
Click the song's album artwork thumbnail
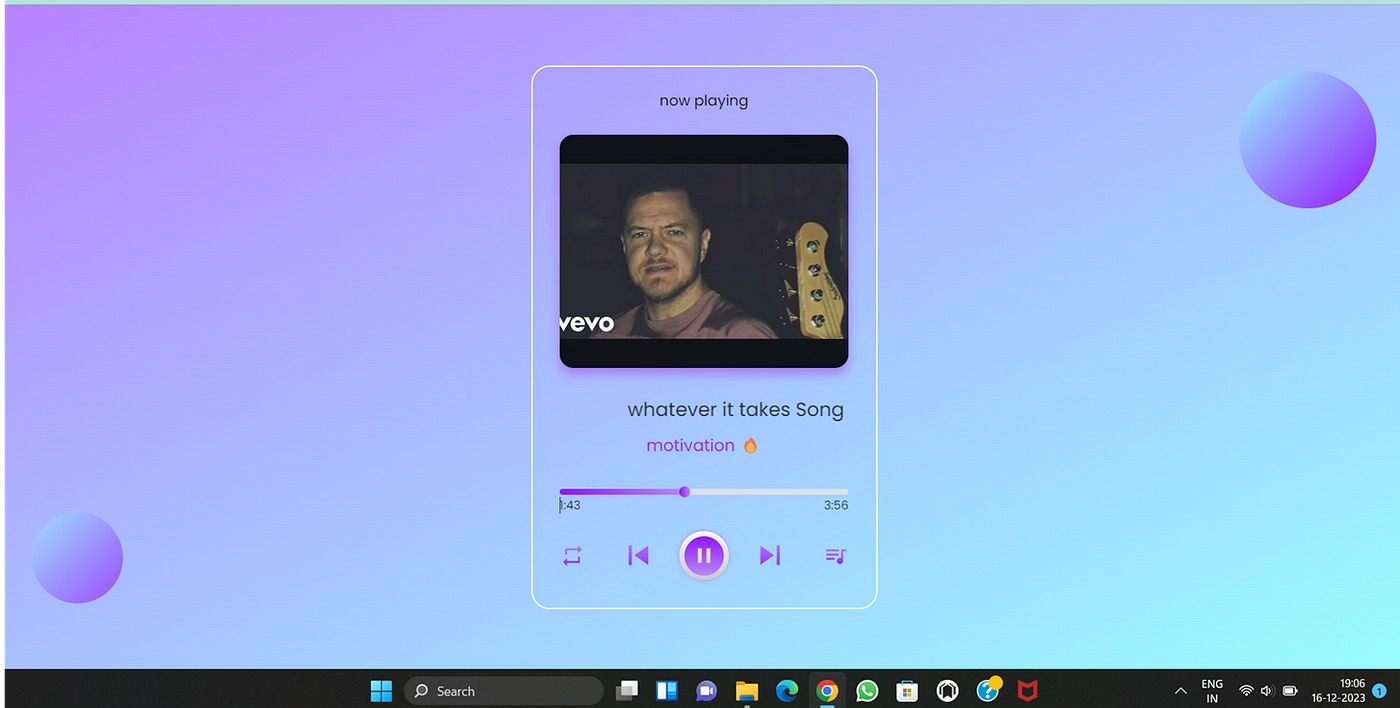[x=704, y=251]
